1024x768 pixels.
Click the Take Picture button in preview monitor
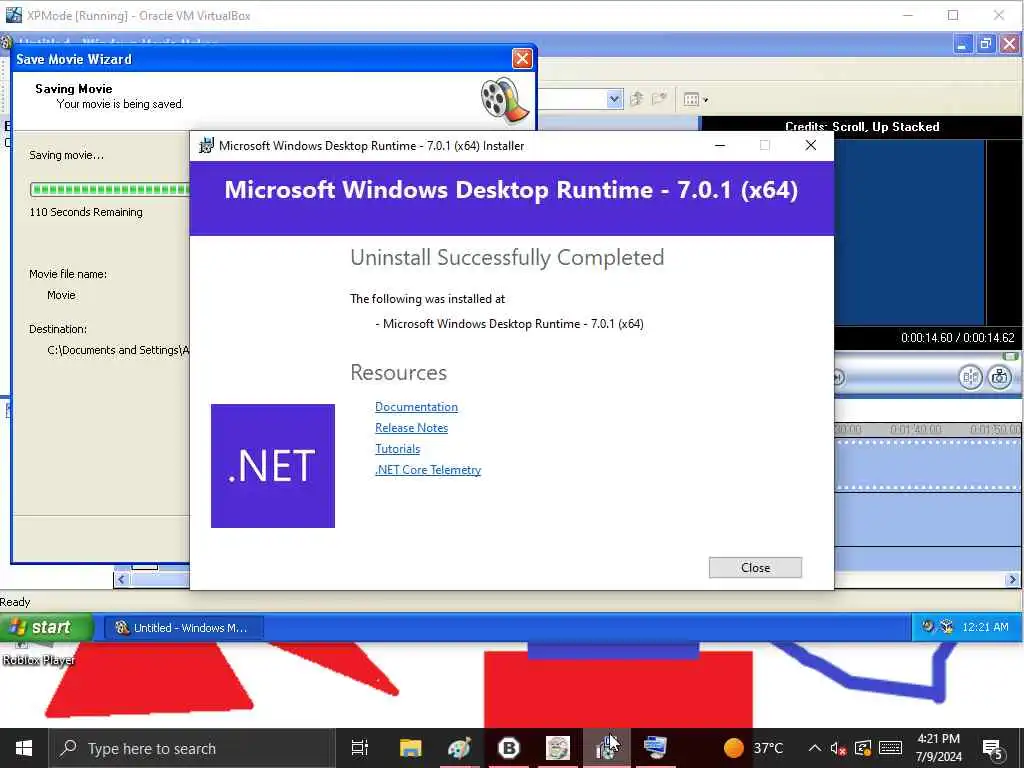999,377
